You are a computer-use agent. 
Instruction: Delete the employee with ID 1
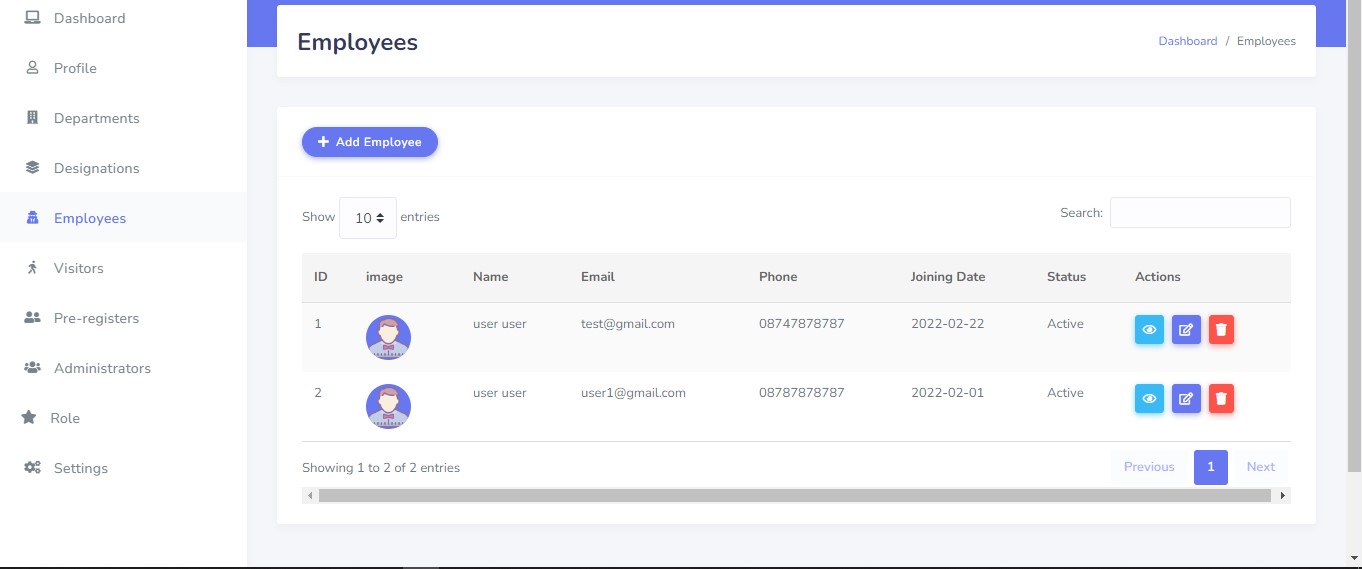[x=1221, y=330]
